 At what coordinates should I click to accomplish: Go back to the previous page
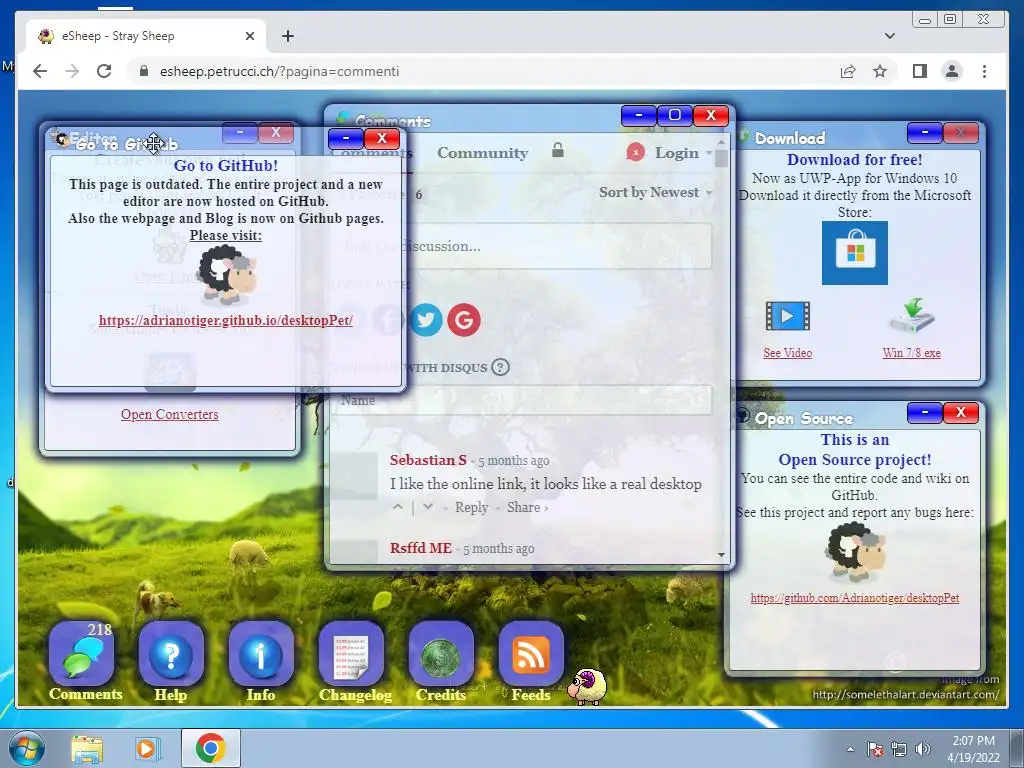(40, 71)
